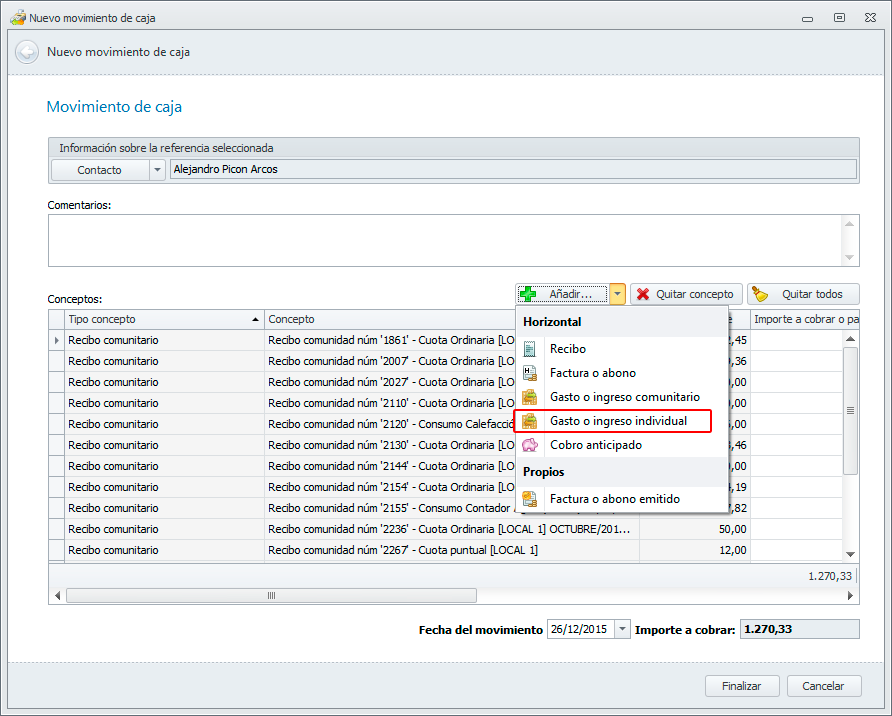Viewport: 892px width, 716px height.
Task: Click the date field 26/12/2015
Action: (x=580, y=629)
